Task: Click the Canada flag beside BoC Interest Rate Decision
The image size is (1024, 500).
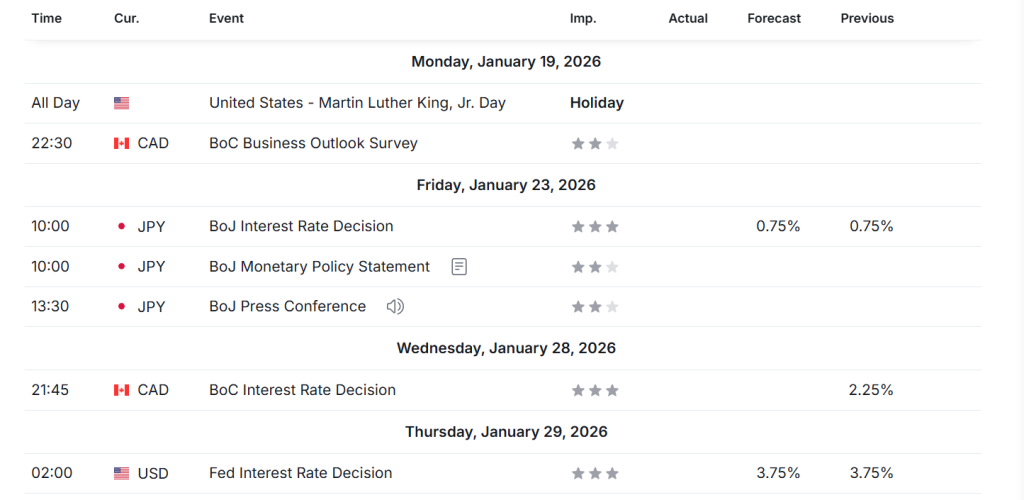Action: click(122, 390)
